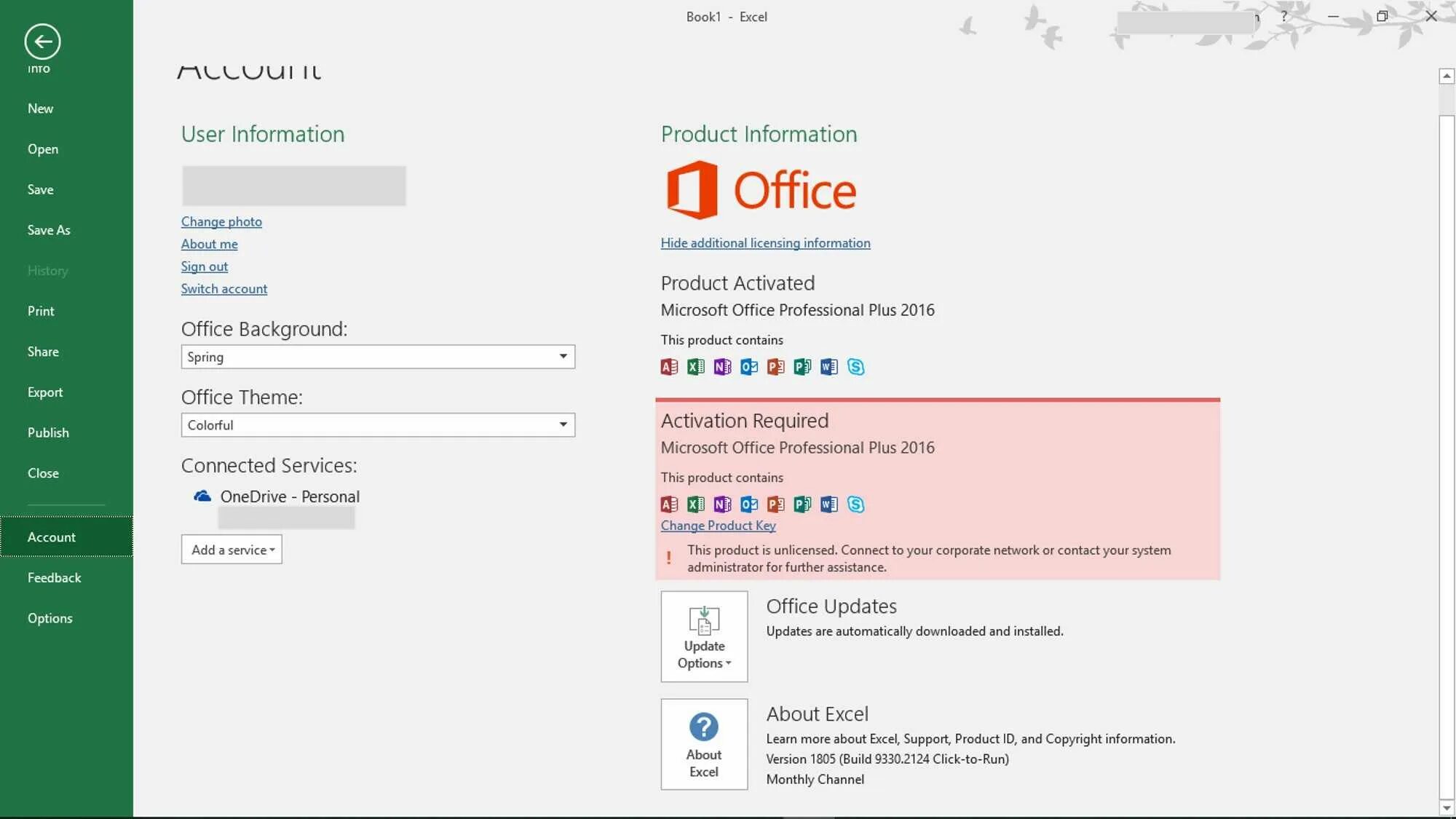
Task: Click the 'Office Updates' heading
Action: tap(831, 606)
